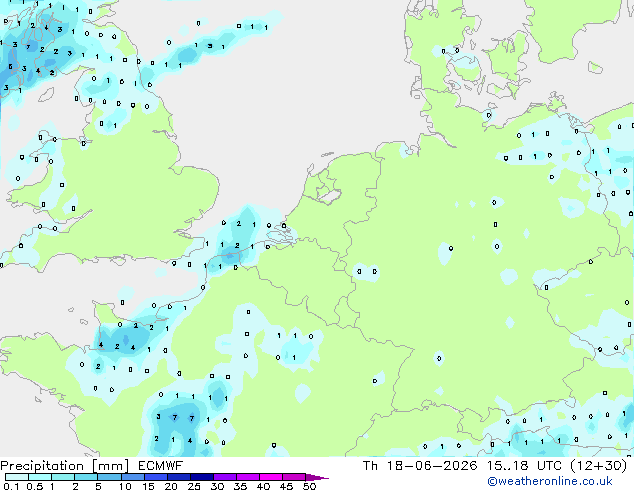Click the "45" legend scale label
The height and width of the screenshot is (490, 634).
point(286,486)
